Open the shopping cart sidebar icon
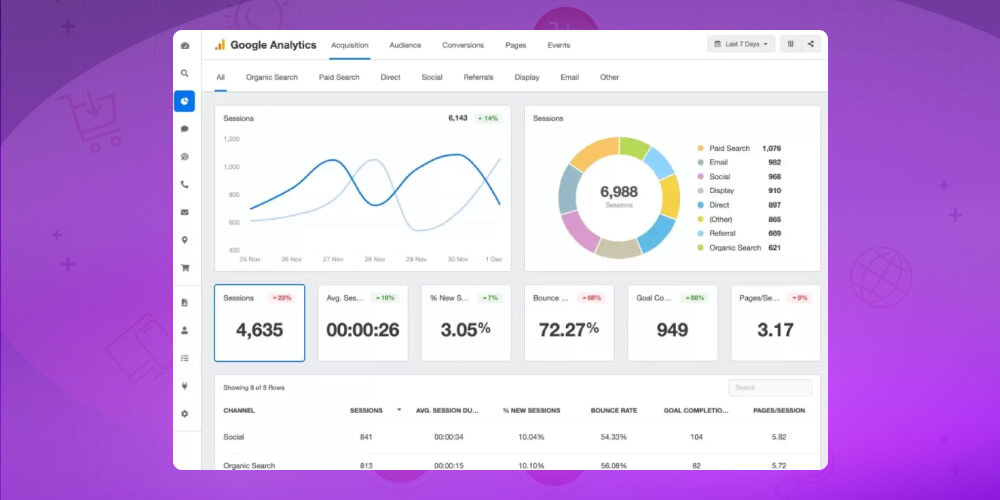The width and height of the screenshot is (1000, 500). (x=185, y=268)
